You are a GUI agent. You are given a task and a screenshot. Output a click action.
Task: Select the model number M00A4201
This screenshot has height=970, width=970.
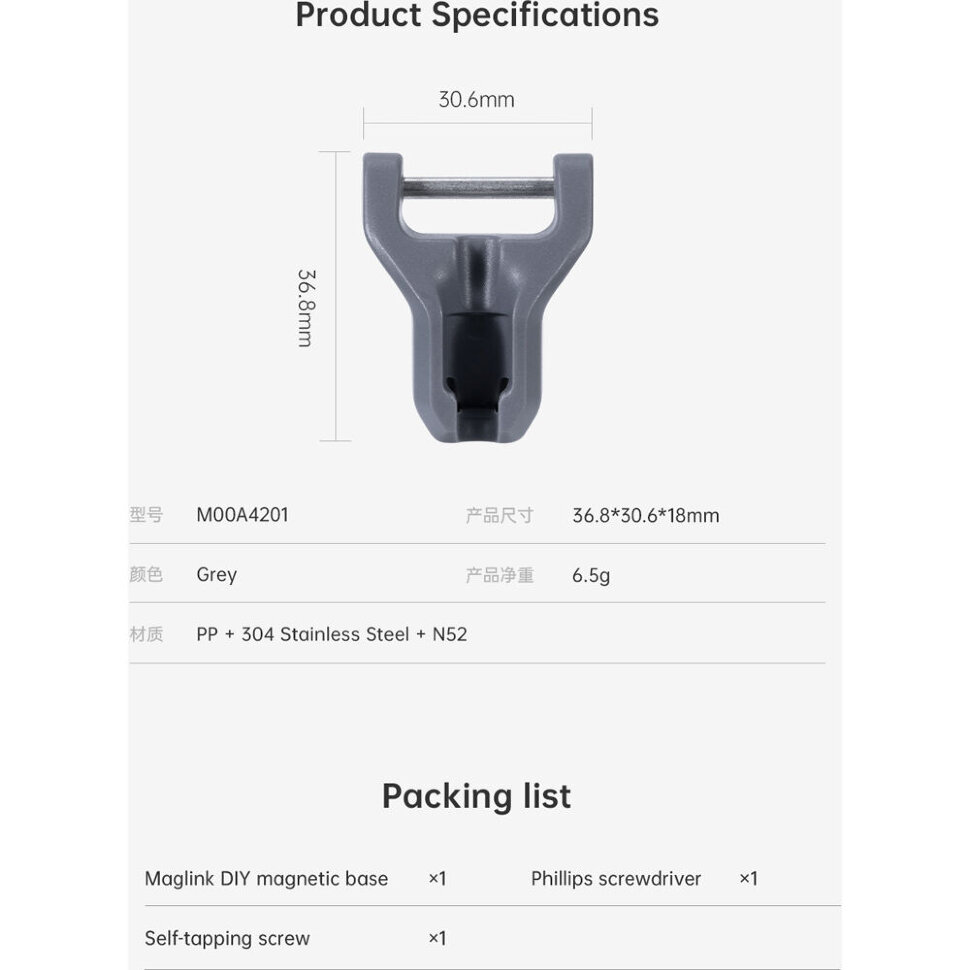click(x=242, y=516)
